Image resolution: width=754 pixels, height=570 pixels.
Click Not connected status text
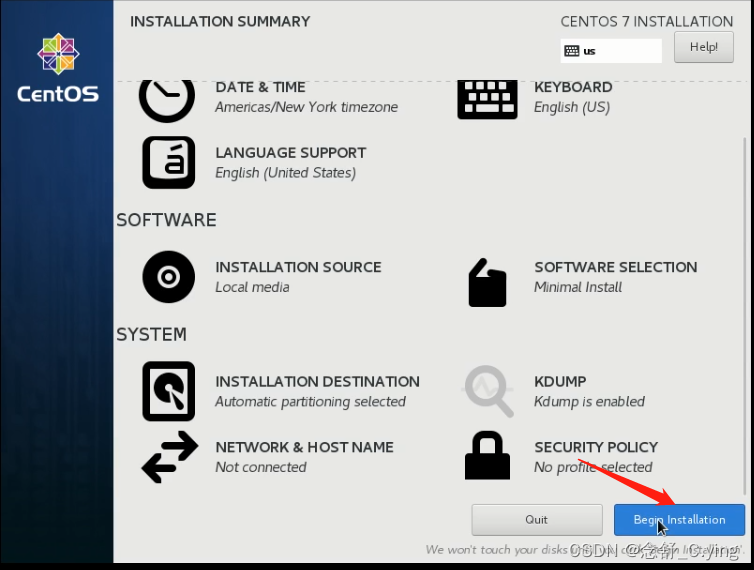[x=261, y=467]
